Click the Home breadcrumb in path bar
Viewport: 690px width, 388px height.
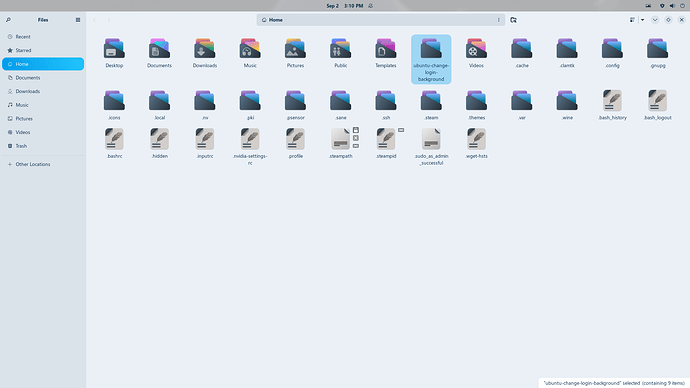click(272, 20)
